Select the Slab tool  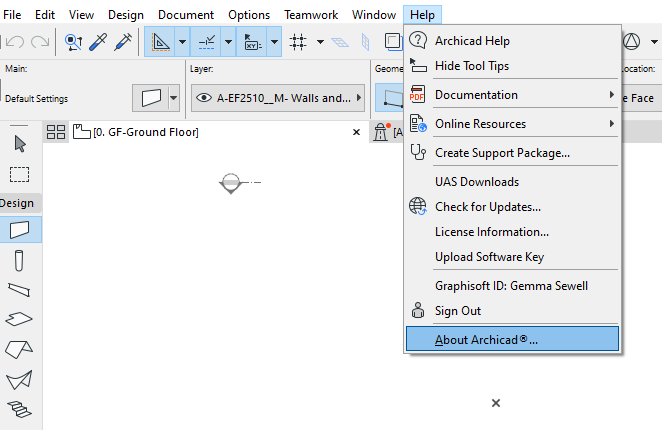coord(19,319)
